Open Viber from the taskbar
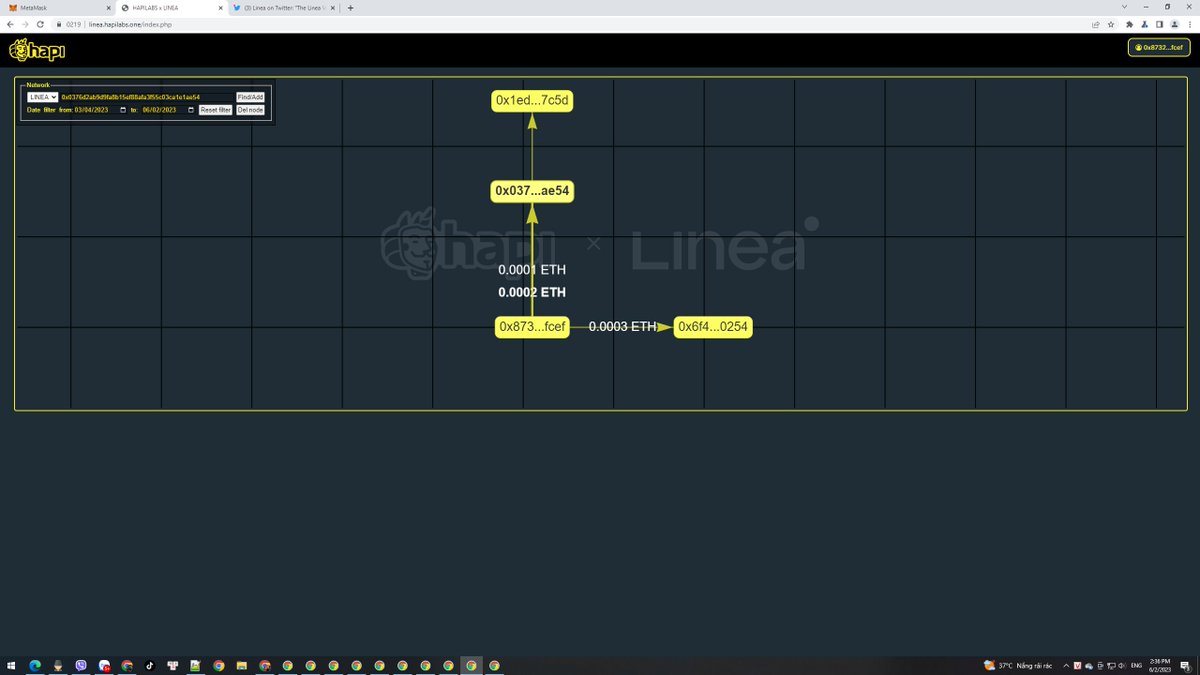The image size is (1200, 675). click(81, 665)
